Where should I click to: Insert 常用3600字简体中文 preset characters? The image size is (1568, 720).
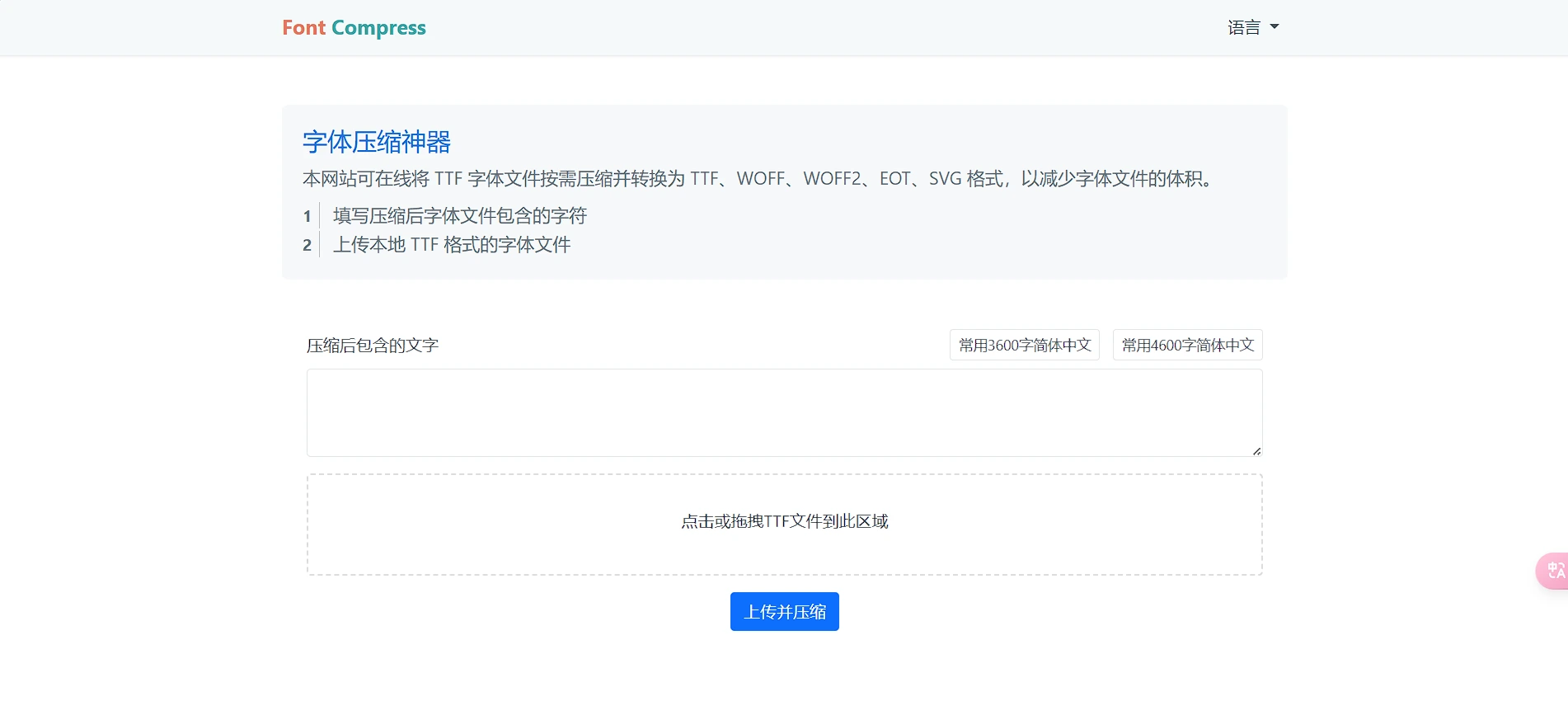pos(1025,345)
